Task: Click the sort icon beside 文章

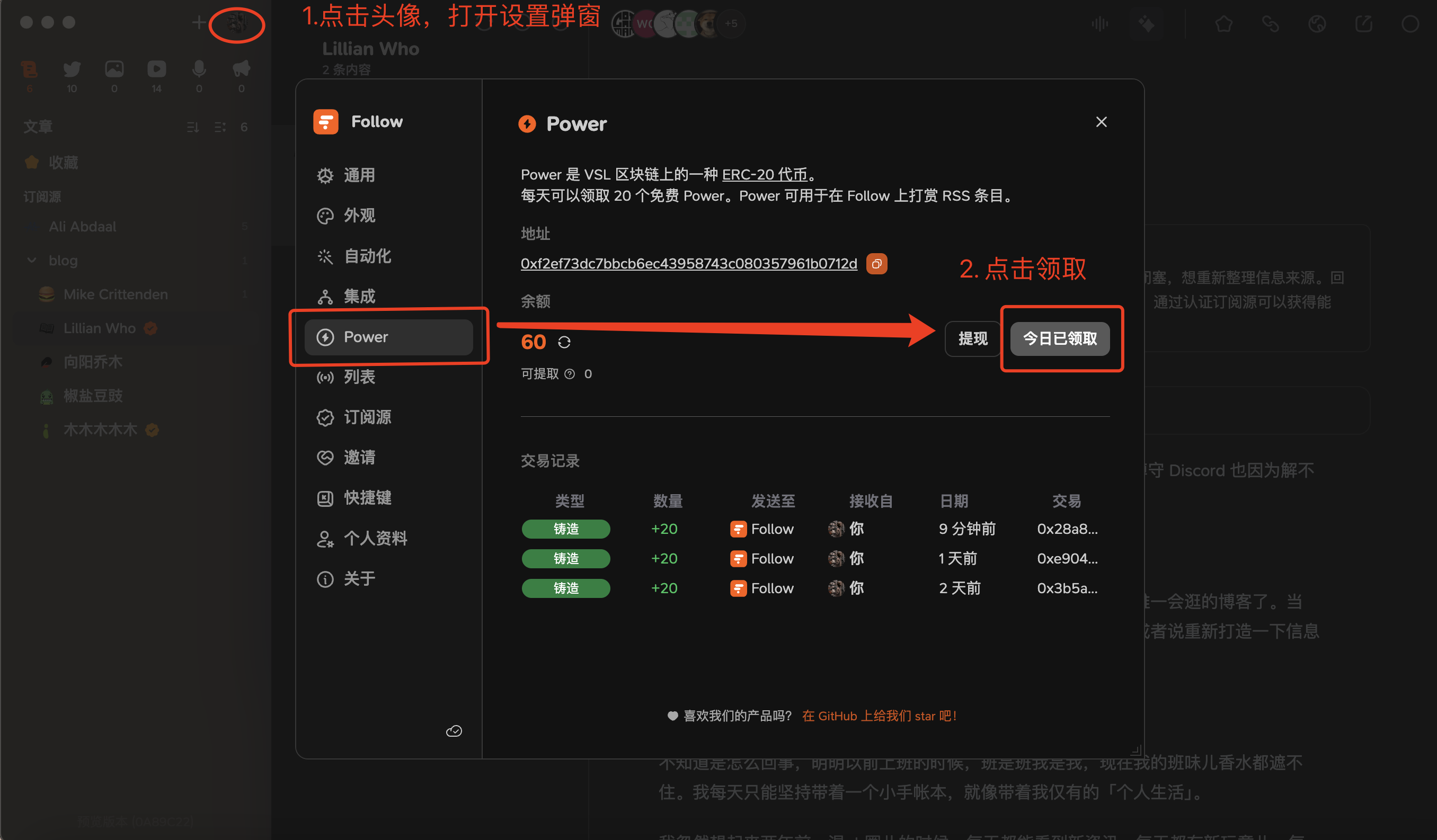Action: click(x=193, y=127)
